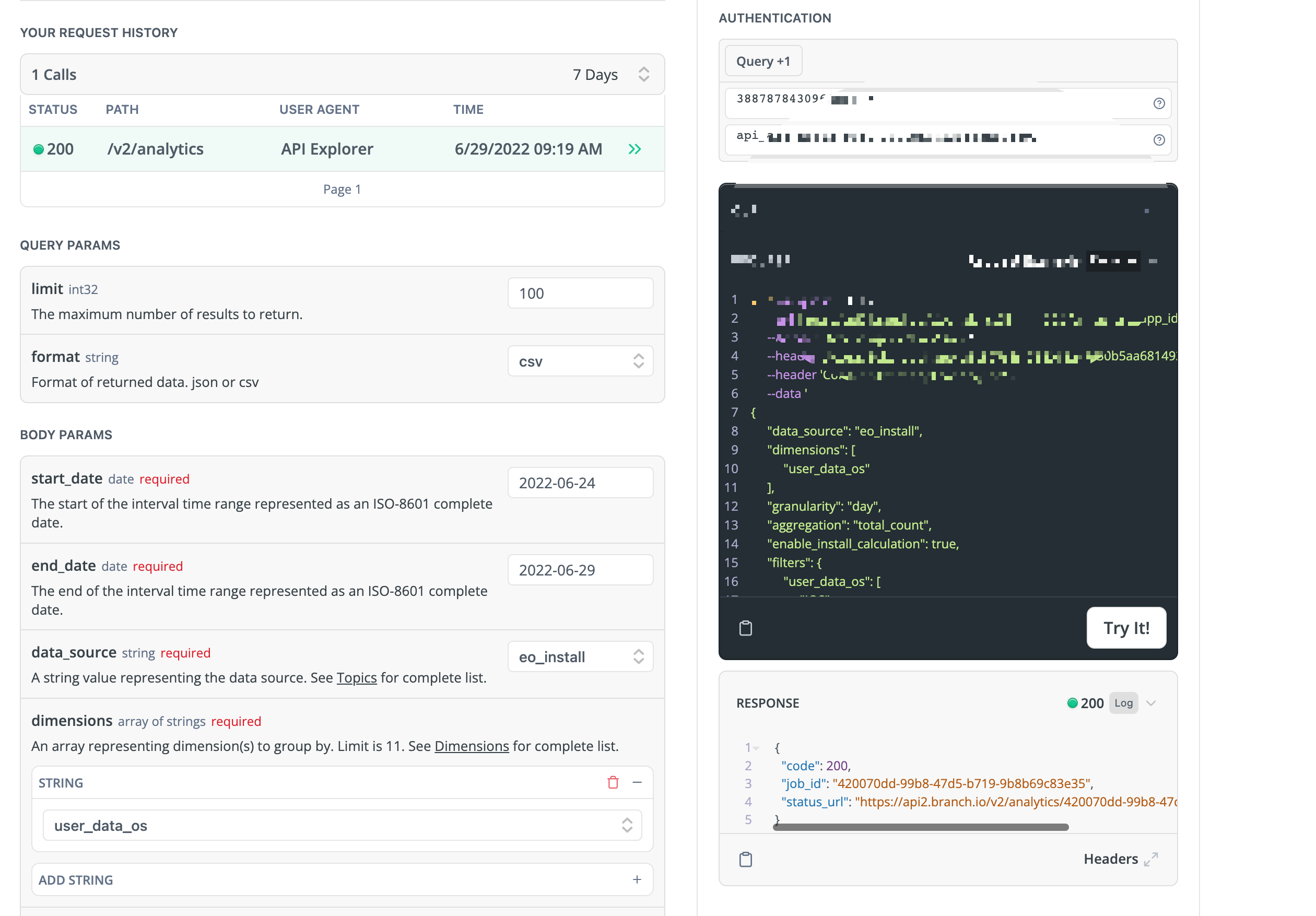Expand response headers using the arrow icon
This screenshot has height=916, width=1316.
1150,859
